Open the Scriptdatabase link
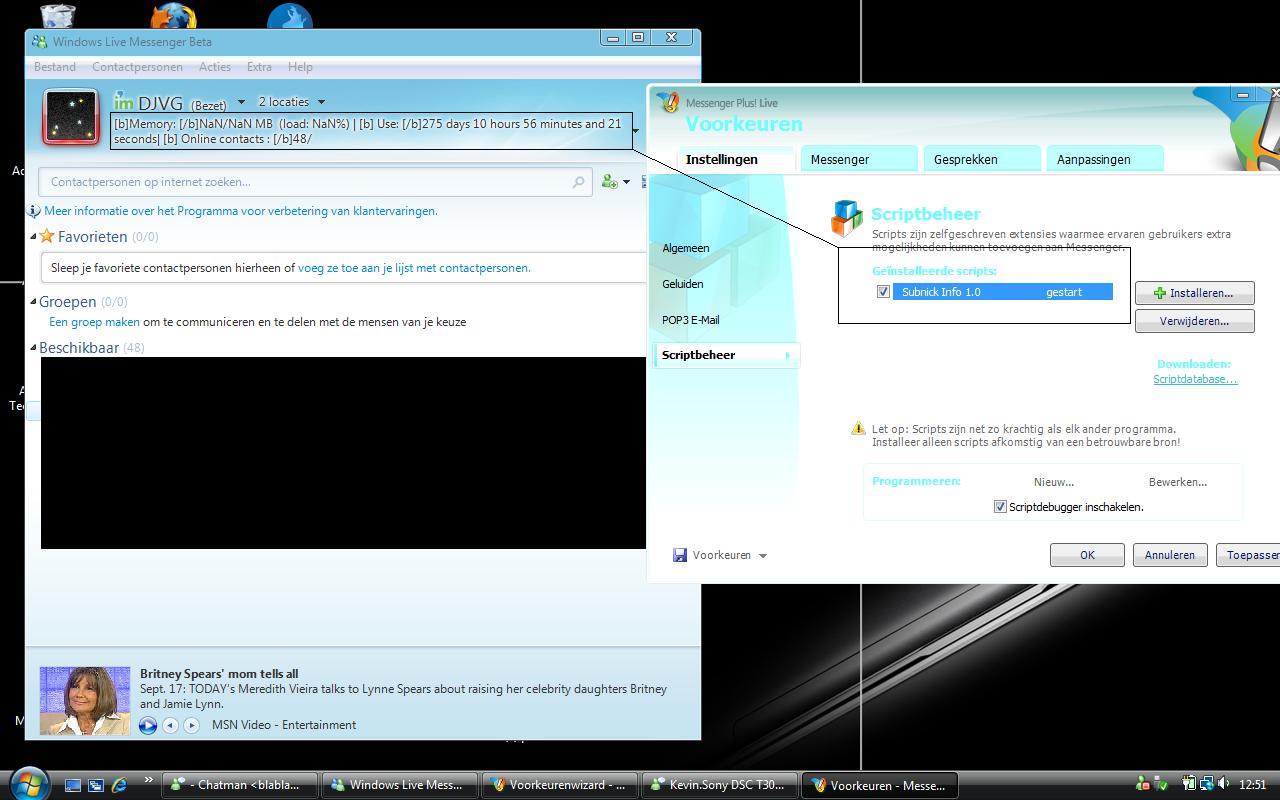This screenshot has height=800, width=1280. 1195,379
